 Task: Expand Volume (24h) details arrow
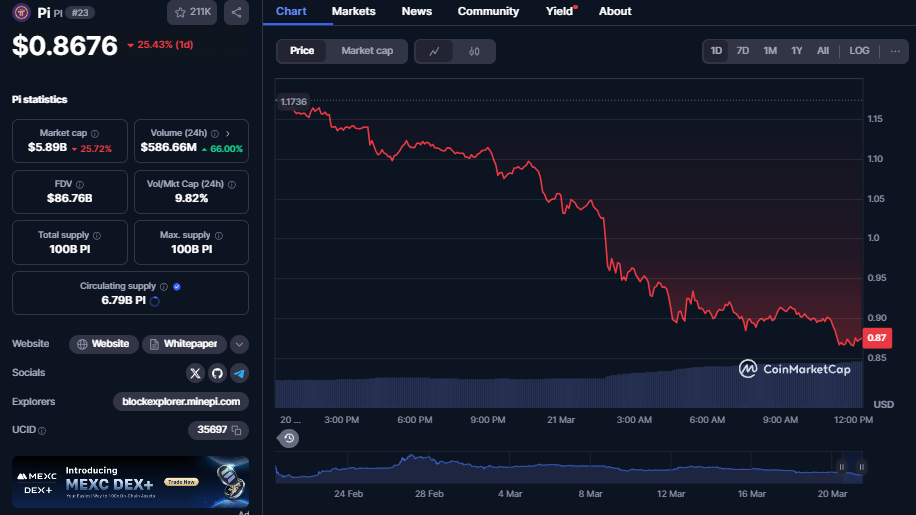pos(228,134)
